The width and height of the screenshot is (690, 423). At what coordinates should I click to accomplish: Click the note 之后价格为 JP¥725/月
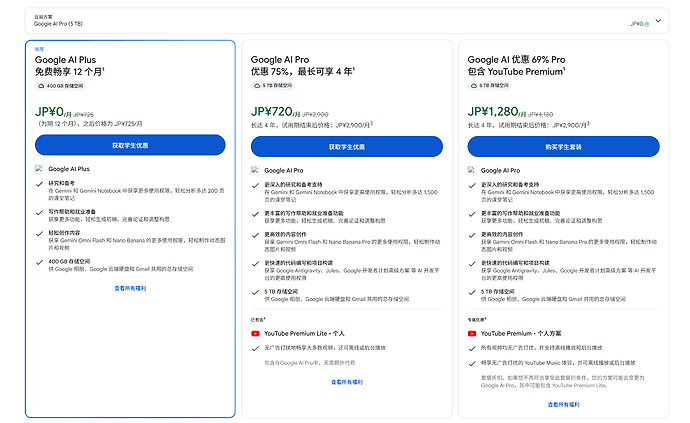(113, 124)
